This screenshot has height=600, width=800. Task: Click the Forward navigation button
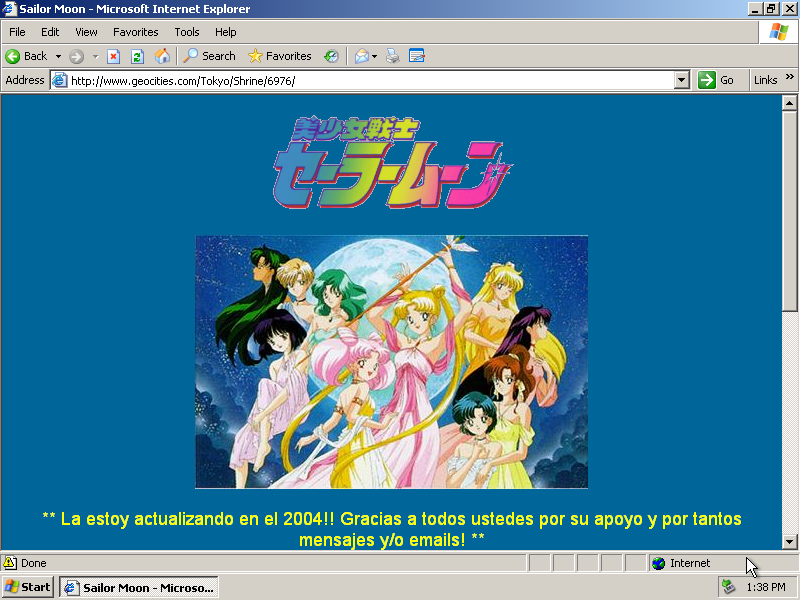coord(77,56)
